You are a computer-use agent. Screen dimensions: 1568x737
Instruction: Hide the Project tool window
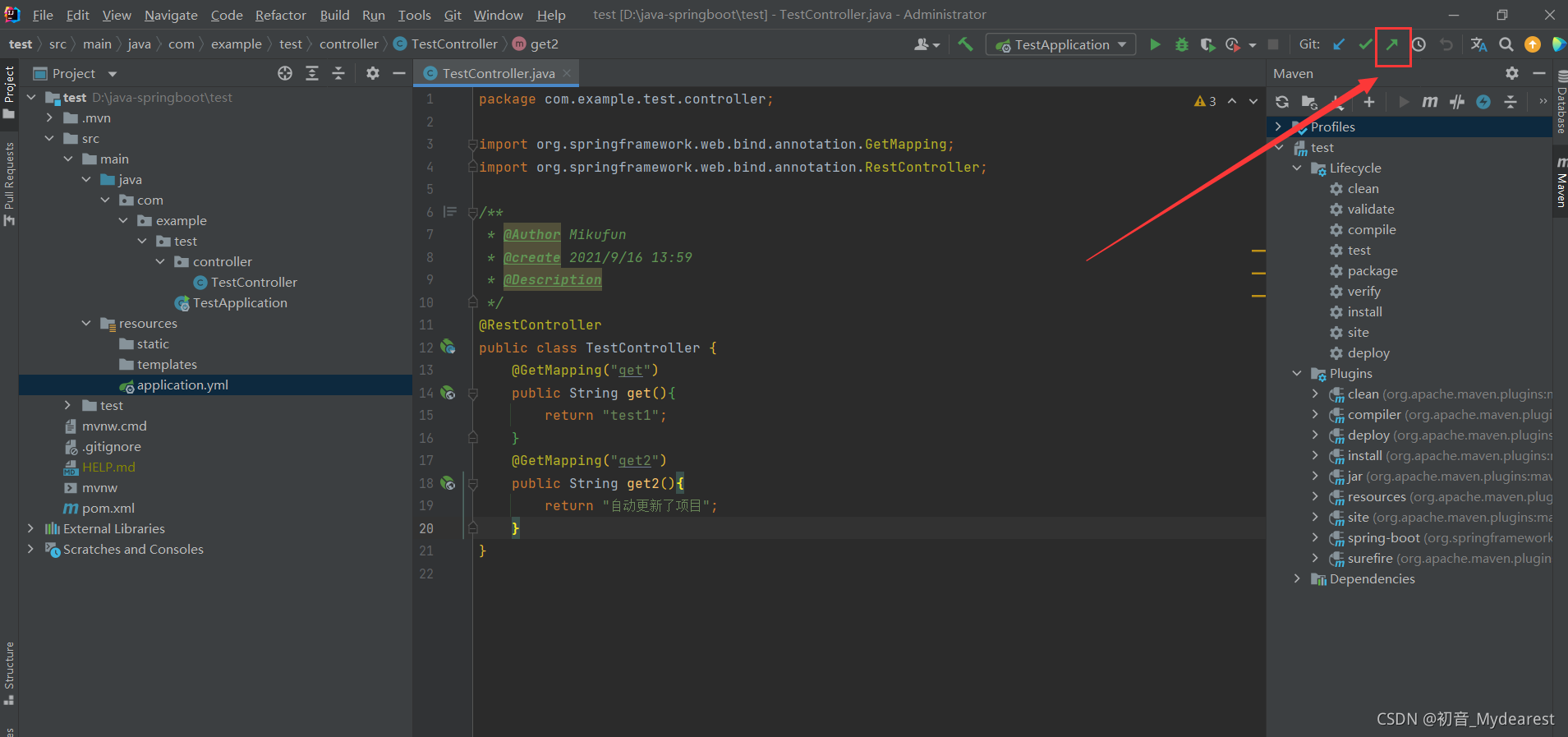click(399, 73)
